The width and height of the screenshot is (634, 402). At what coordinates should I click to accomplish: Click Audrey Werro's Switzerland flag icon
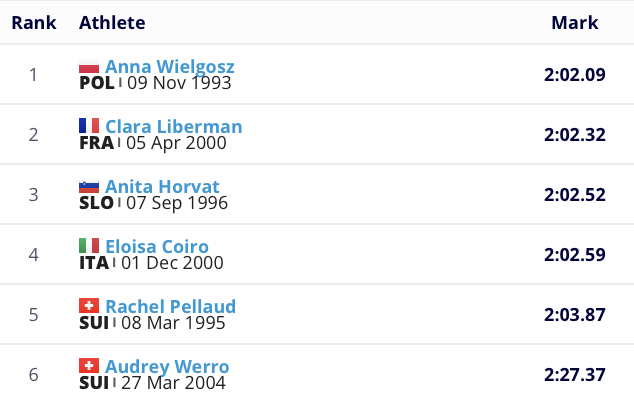[x=89, y=366]
